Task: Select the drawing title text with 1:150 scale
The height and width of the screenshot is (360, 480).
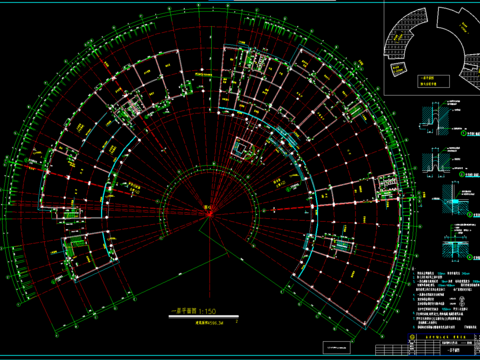Action: [x=193, y=311]
